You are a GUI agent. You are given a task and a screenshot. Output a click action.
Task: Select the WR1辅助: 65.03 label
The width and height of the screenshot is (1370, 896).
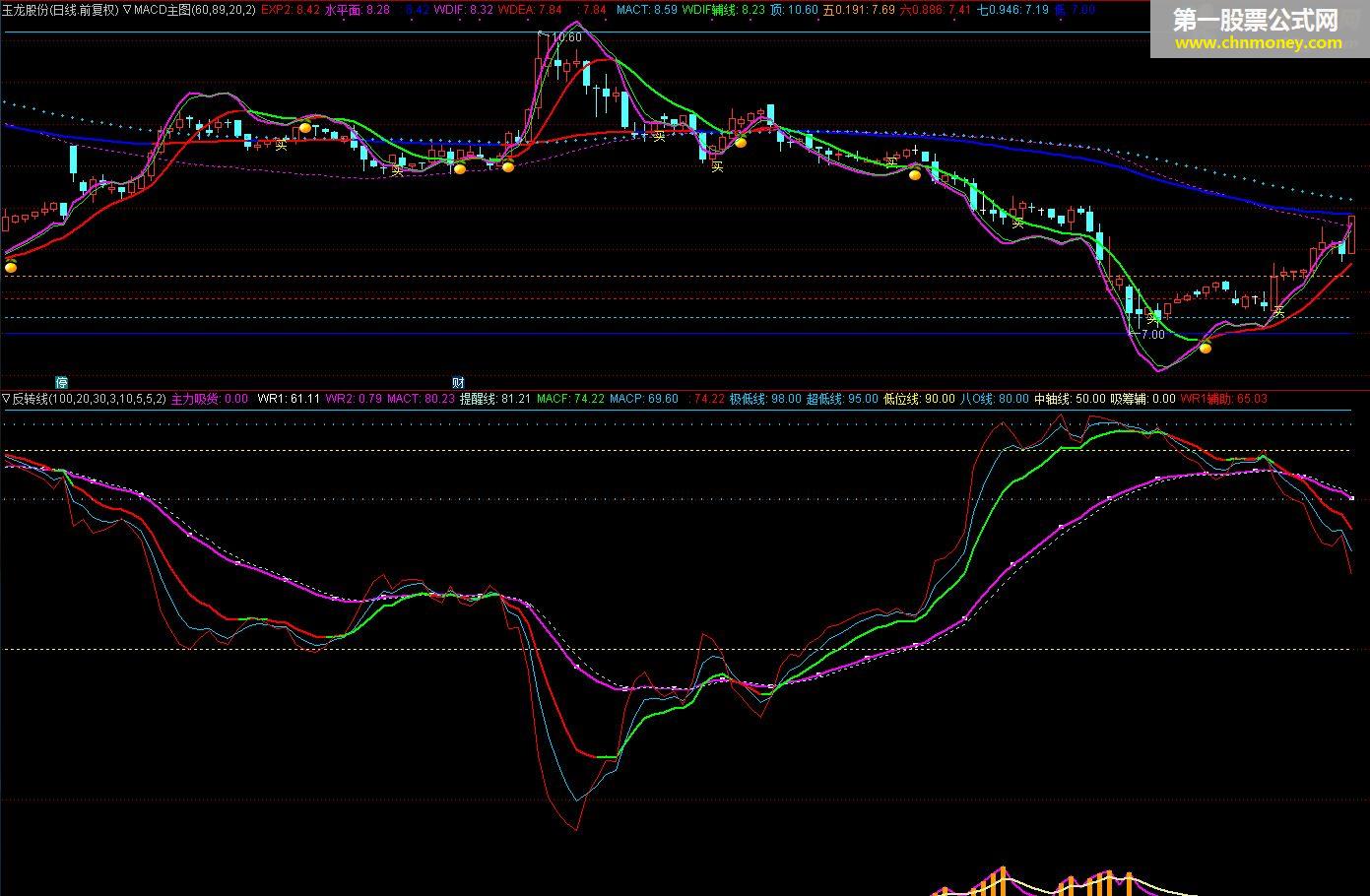(x=1223, y=399)
